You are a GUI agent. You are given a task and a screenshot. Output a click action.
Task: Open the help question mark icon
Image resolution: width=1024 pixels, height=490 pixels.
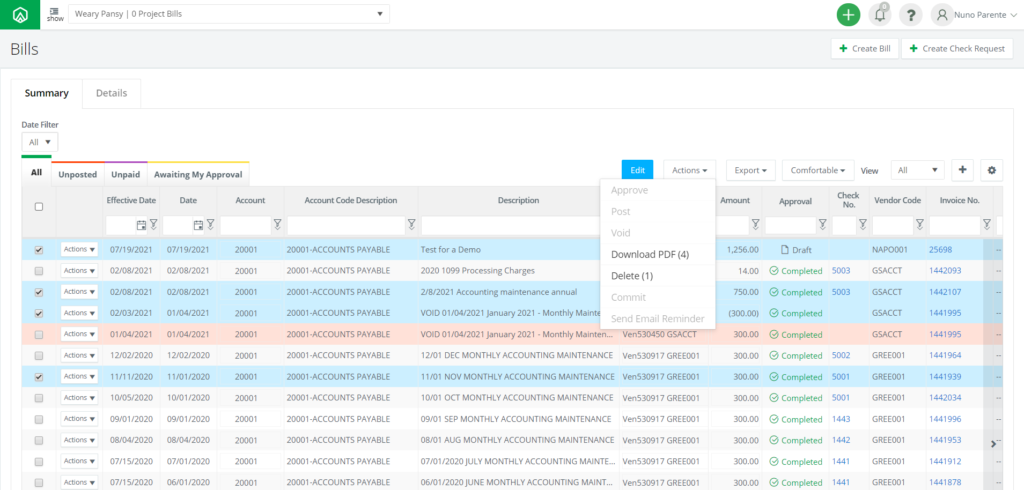[x=910, y=14]
